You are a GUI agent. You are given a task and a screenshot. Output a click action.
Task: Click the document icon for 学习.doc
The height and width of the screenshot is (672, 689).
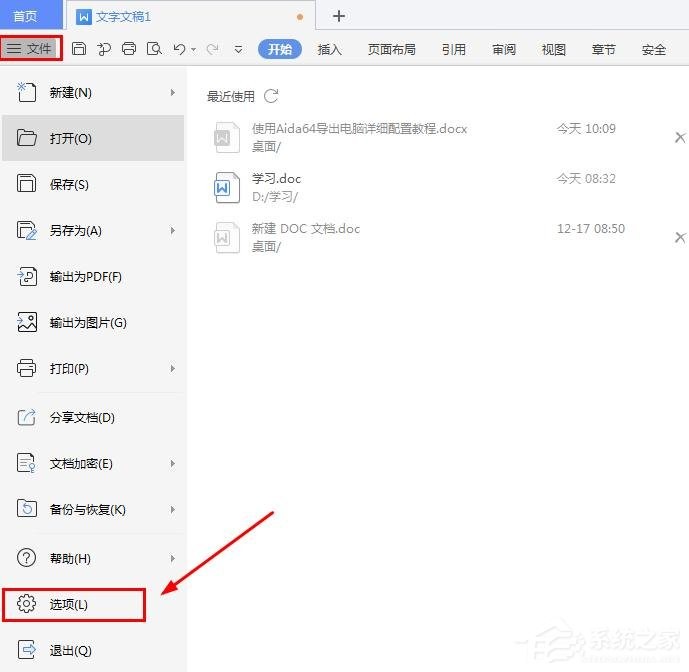coord(227,187)
